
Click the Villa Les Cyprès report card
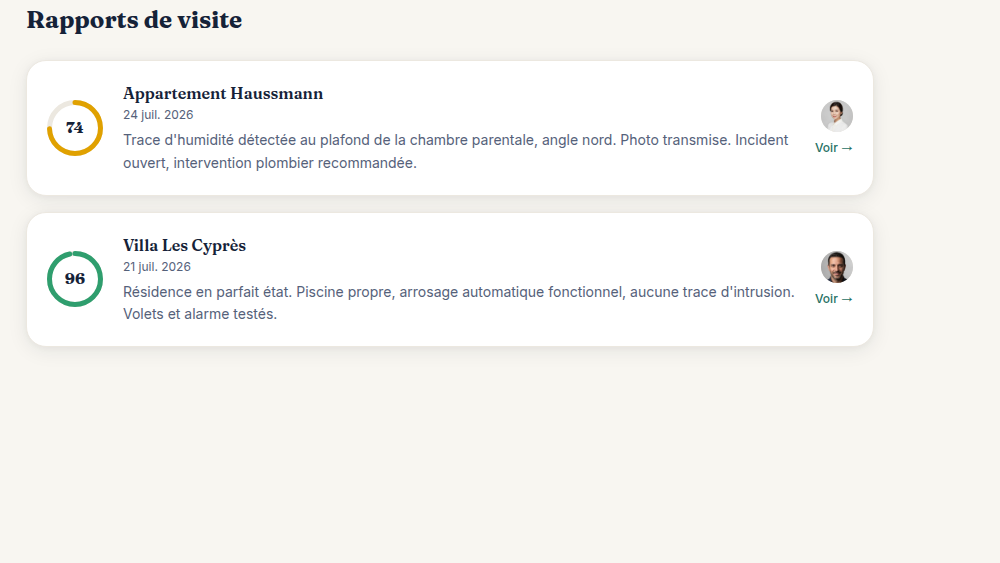click(450, 280)
